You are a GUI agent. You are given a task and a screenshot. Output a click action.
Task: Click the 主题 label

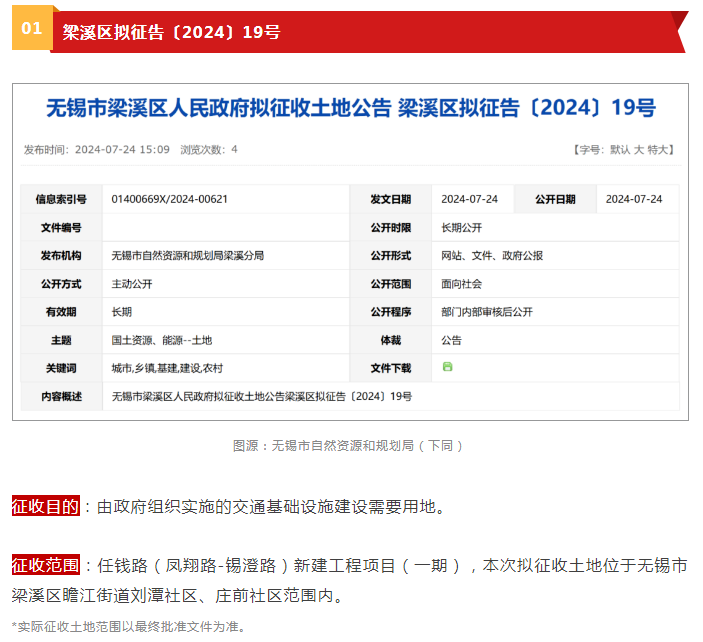pos(61,340)
